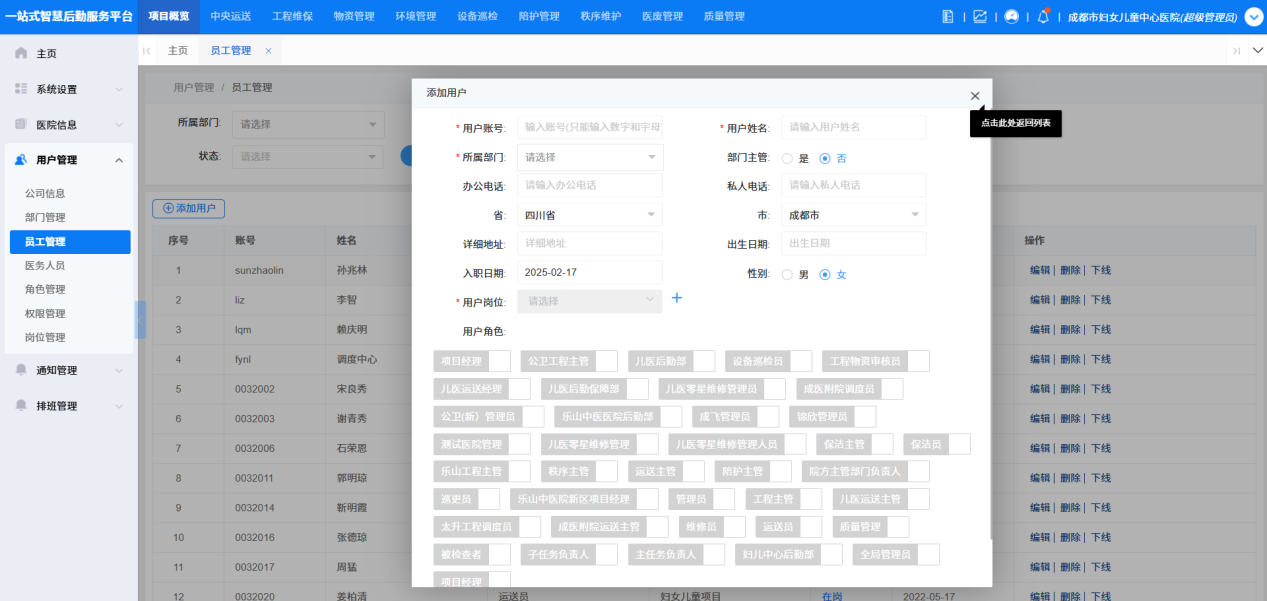Focus the 用户账号 input field
Viewport: 1267px width, 601px height.
(x=590, y=128)
